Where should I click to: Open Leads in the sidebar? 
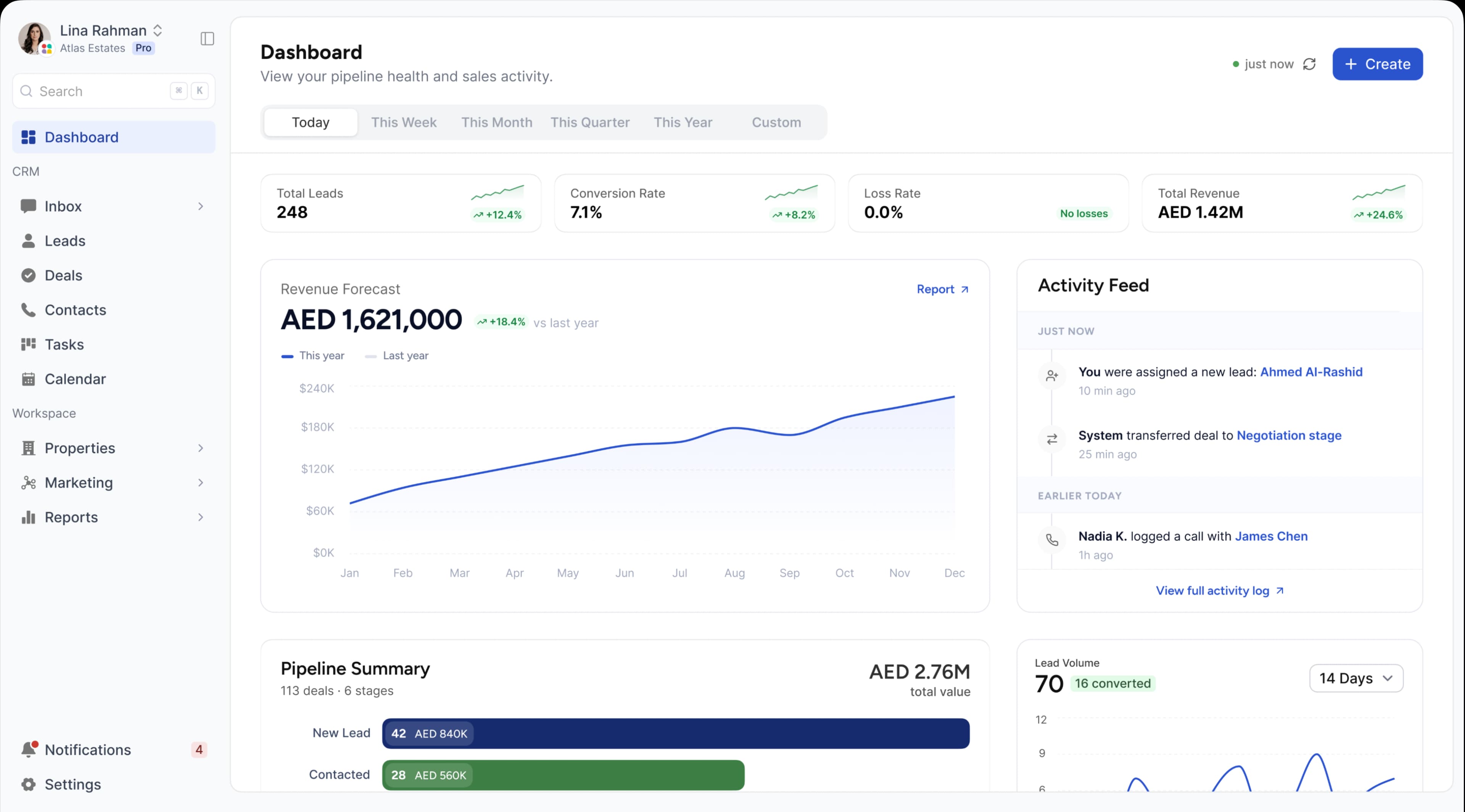click(114, 241)
